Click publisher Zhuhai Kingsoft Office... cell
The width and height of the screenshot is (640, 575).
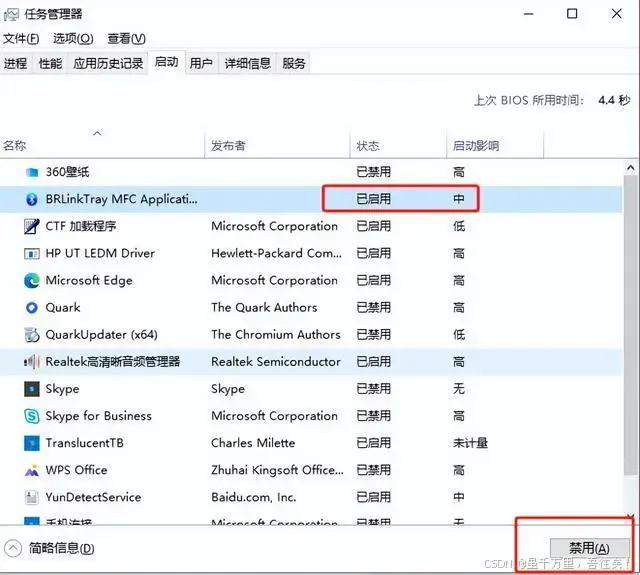tap(278, 470)
